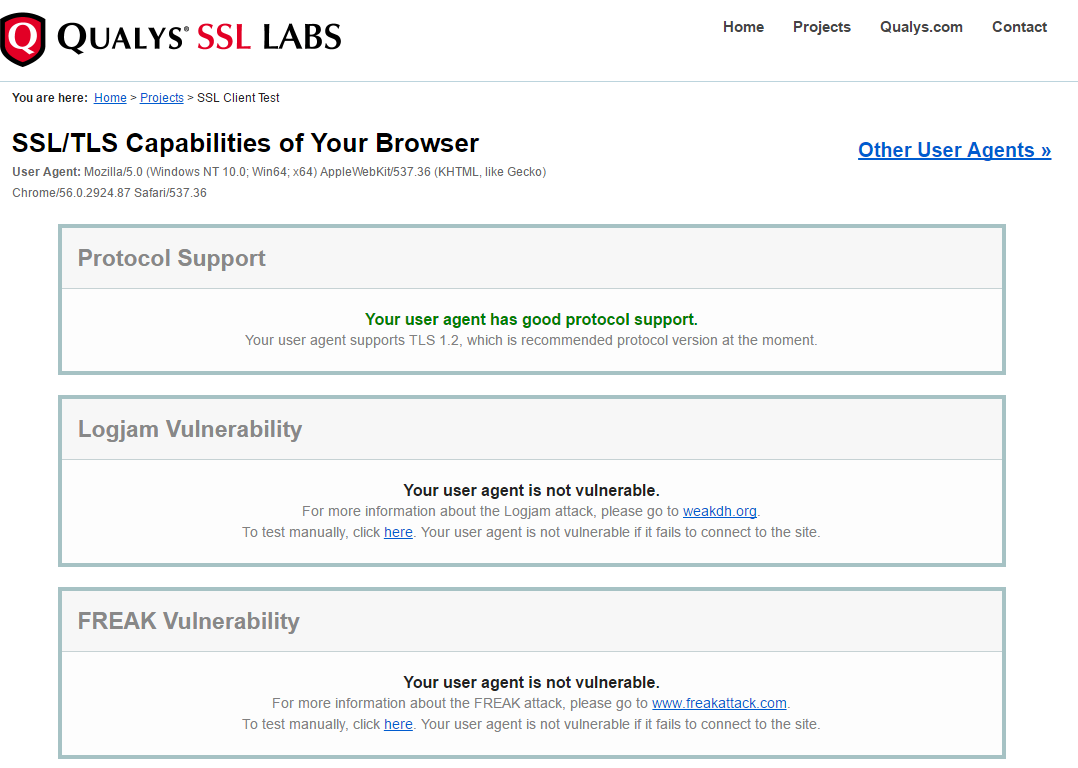
Task: Follow the Home breadcrumb link
Action: point(110,98)
